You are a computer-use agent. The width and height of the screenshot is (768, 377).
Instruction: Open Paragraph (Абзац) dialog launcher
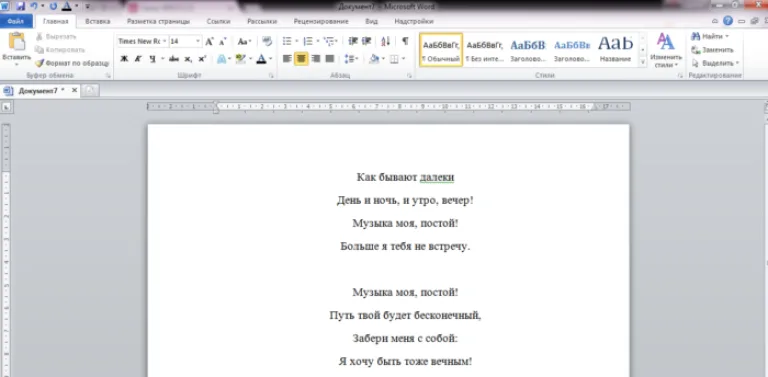[409, 76]
